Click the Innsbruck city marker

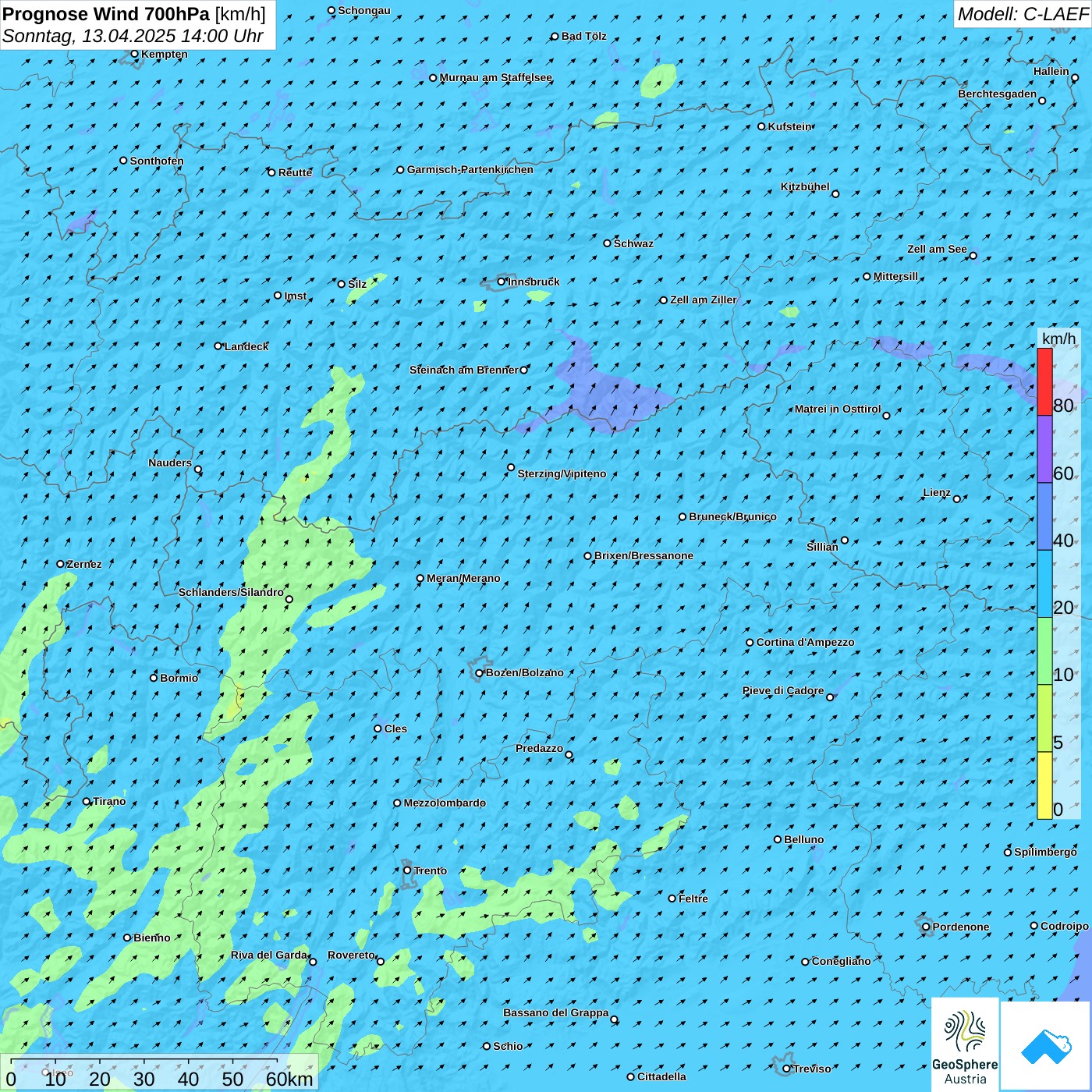coord(502,282)
